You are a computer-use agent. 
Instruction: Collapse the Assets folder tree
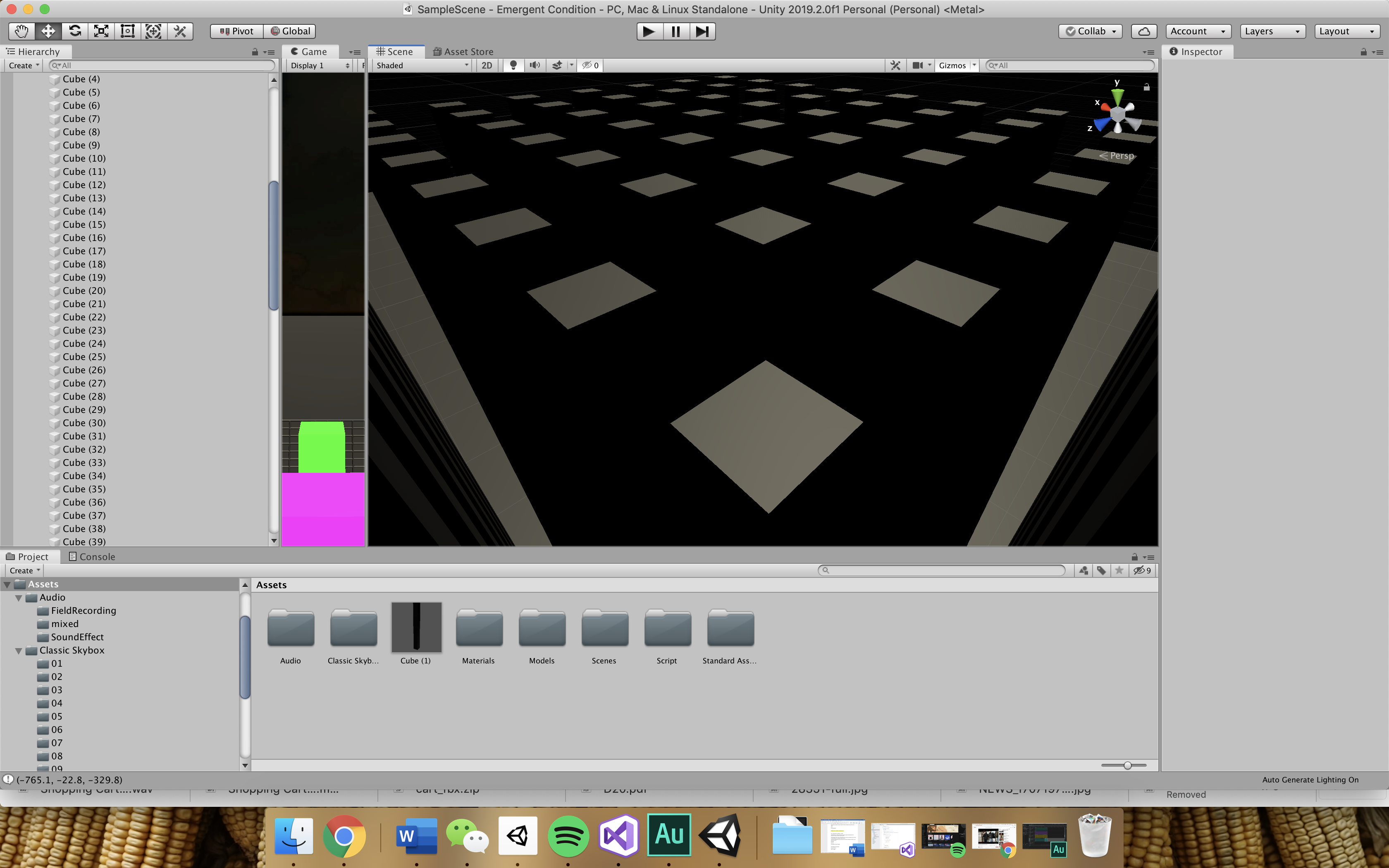(x=7, y=584)
